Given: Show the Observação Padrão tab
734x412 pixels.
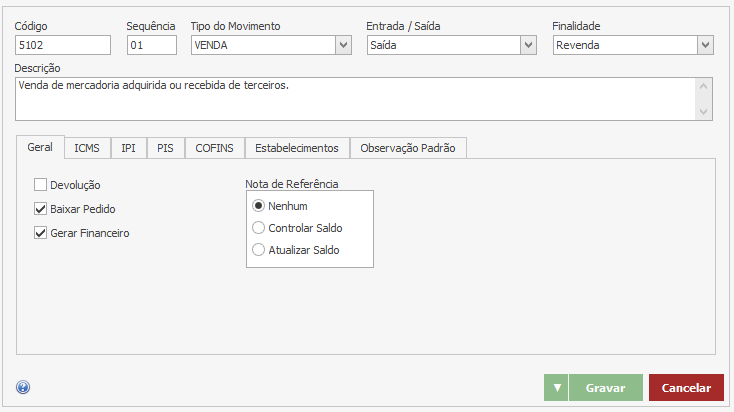Looking at the screenshot, I should tap(408, 148).
